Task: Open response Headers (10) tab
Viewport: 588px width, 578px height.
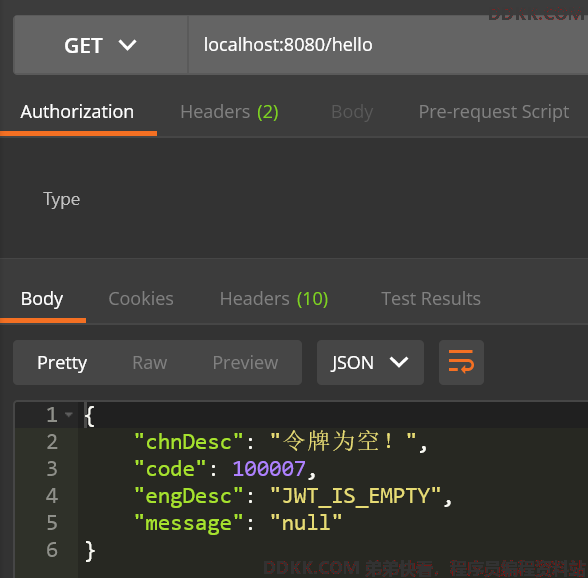Action: coord(274,299)
